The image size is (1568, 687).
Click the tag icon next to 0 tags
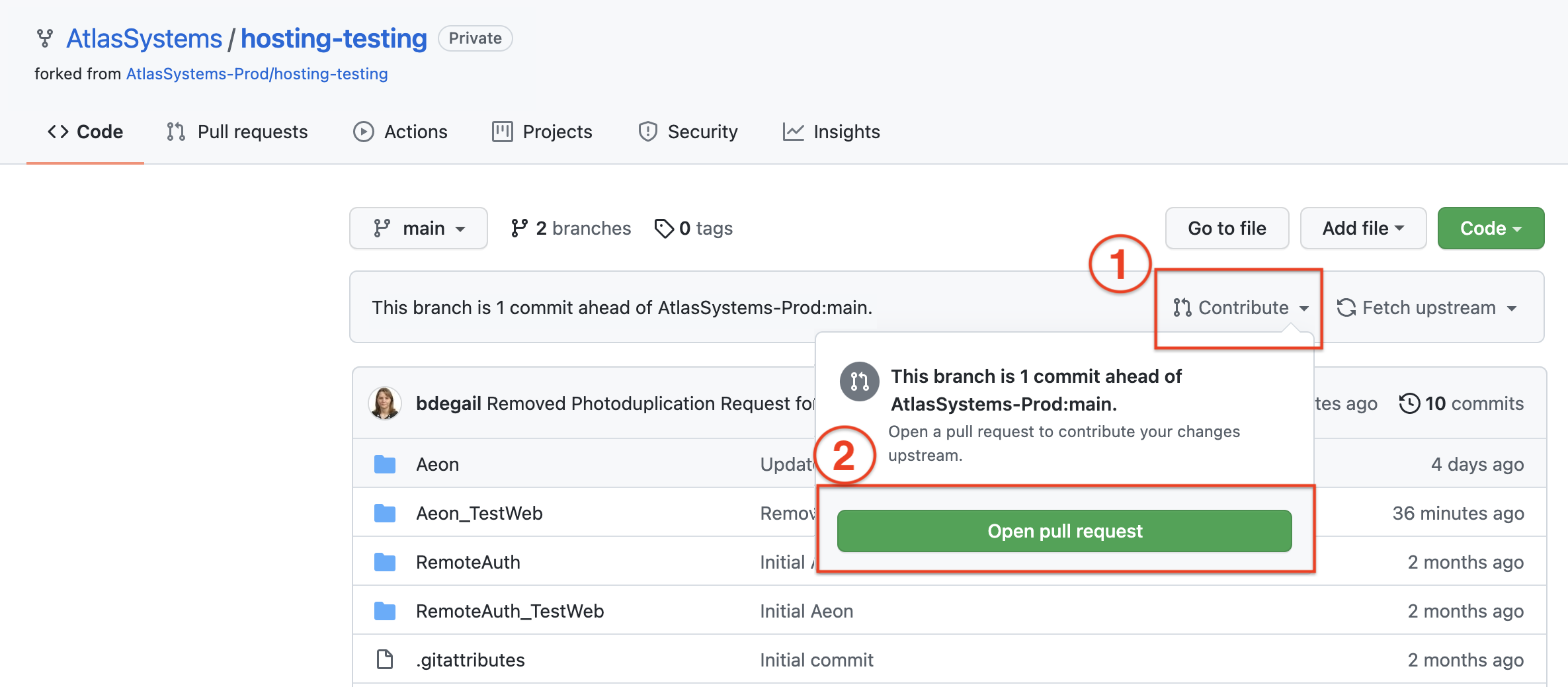pos(664,227)
